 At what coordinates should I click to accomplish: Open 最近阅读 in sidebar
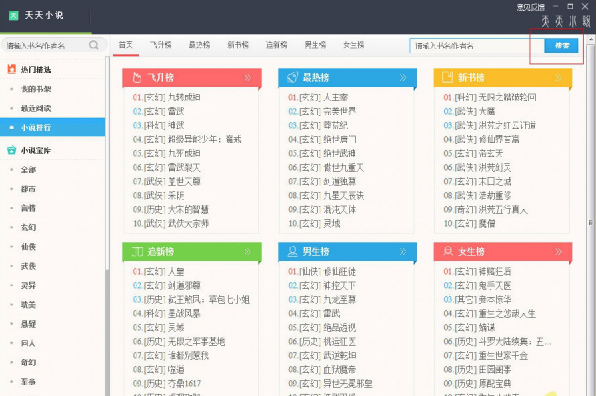coord(36,108)
